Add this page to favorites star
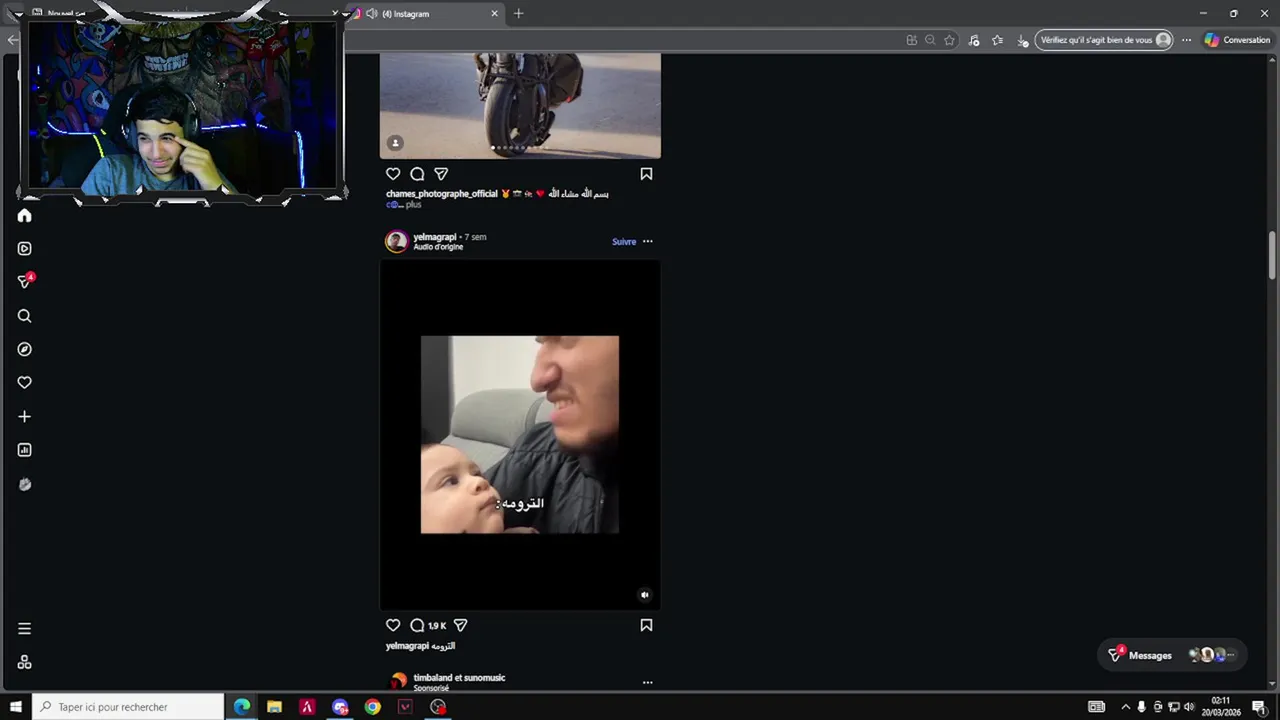 pos(949,40)
